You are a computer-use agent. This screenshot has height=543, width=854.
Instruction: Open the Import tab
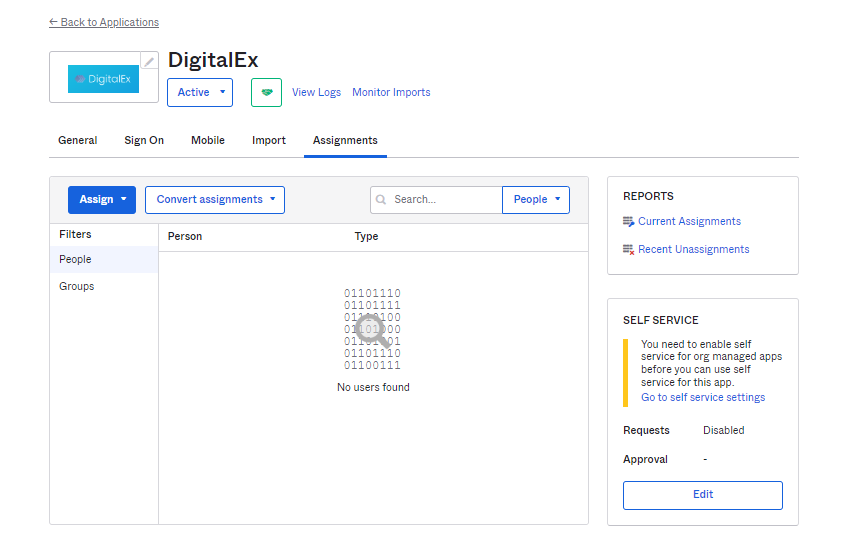coord(269,141)
